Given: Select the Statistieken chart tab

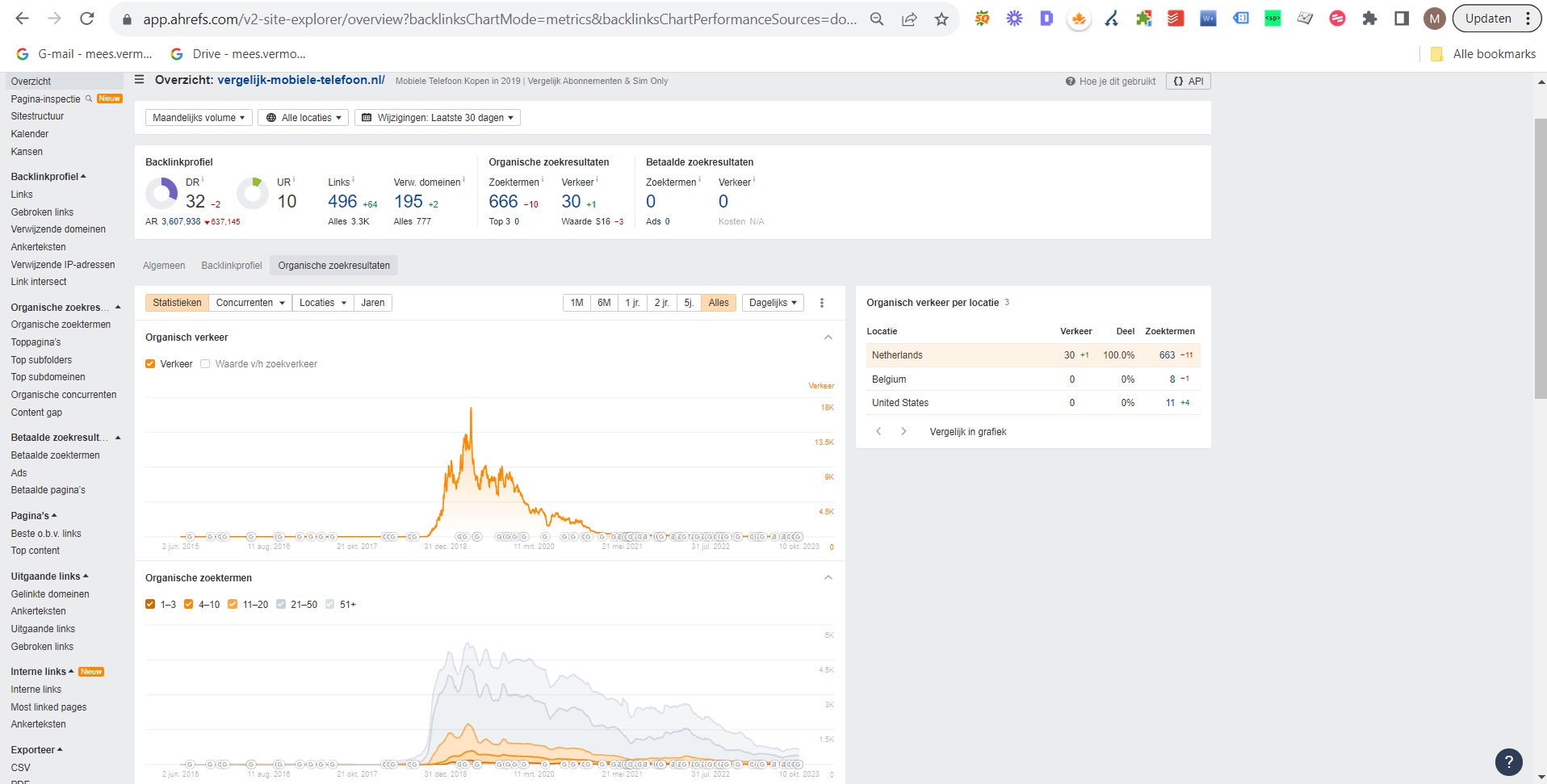Looking at the screenshot, I should pos(177,303).
